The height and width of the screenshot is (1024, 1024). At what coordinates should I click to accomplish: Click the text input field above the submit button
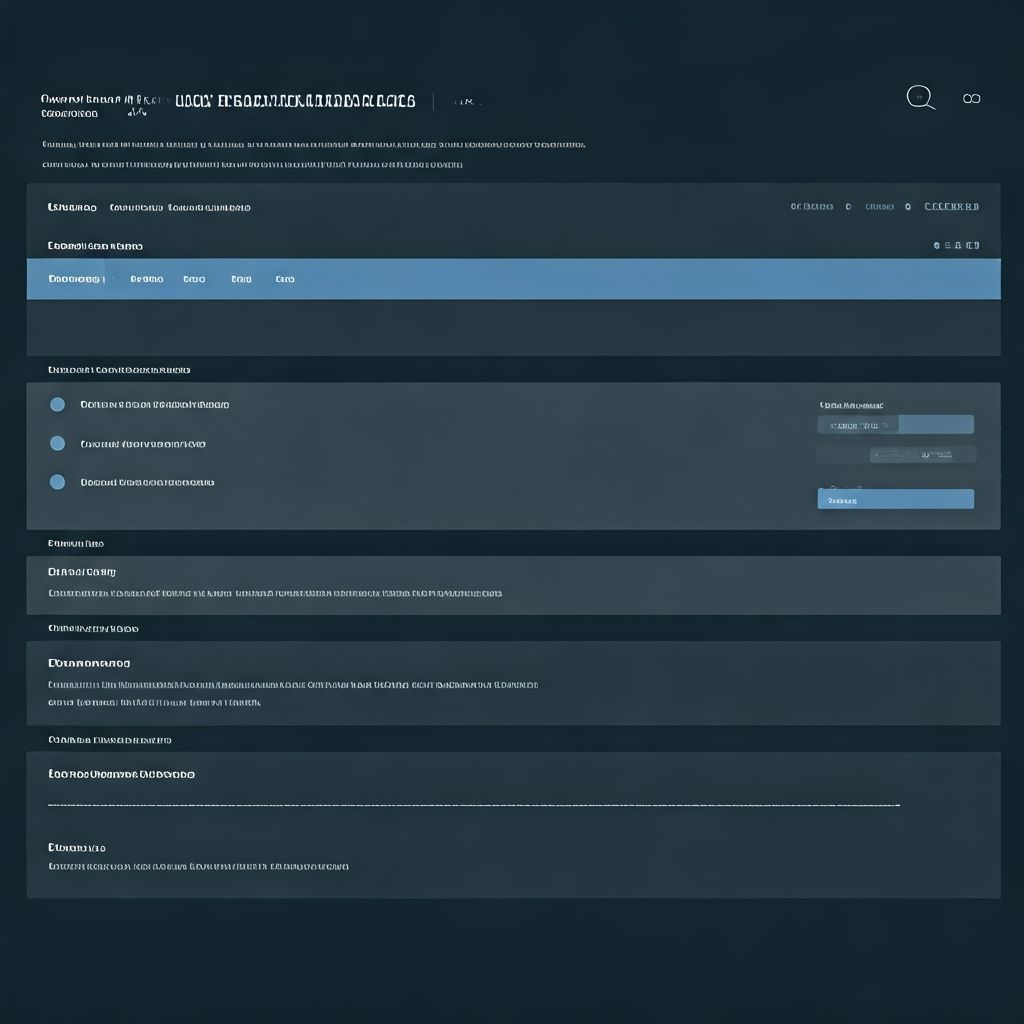[895, 454]
